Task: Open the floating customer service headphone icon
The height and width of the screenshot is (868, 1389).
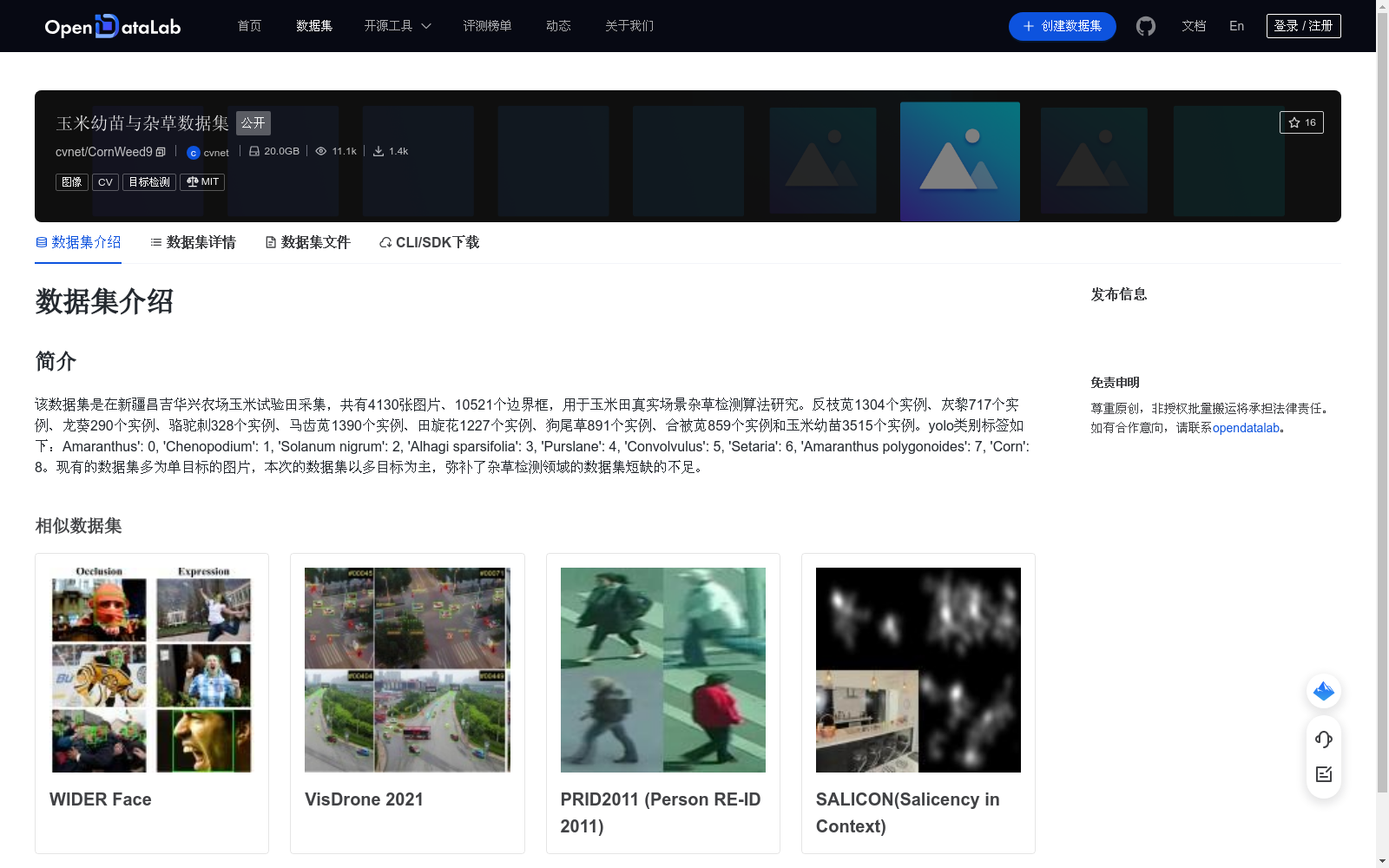Action: point(1323,740)
